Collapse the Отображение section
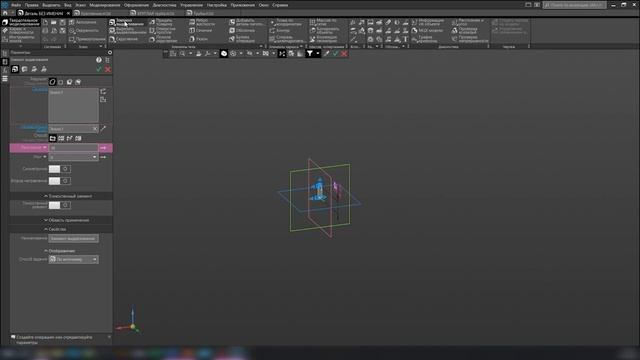The height and width of the screenshot is (360, 640). click(x=46, y=251)
